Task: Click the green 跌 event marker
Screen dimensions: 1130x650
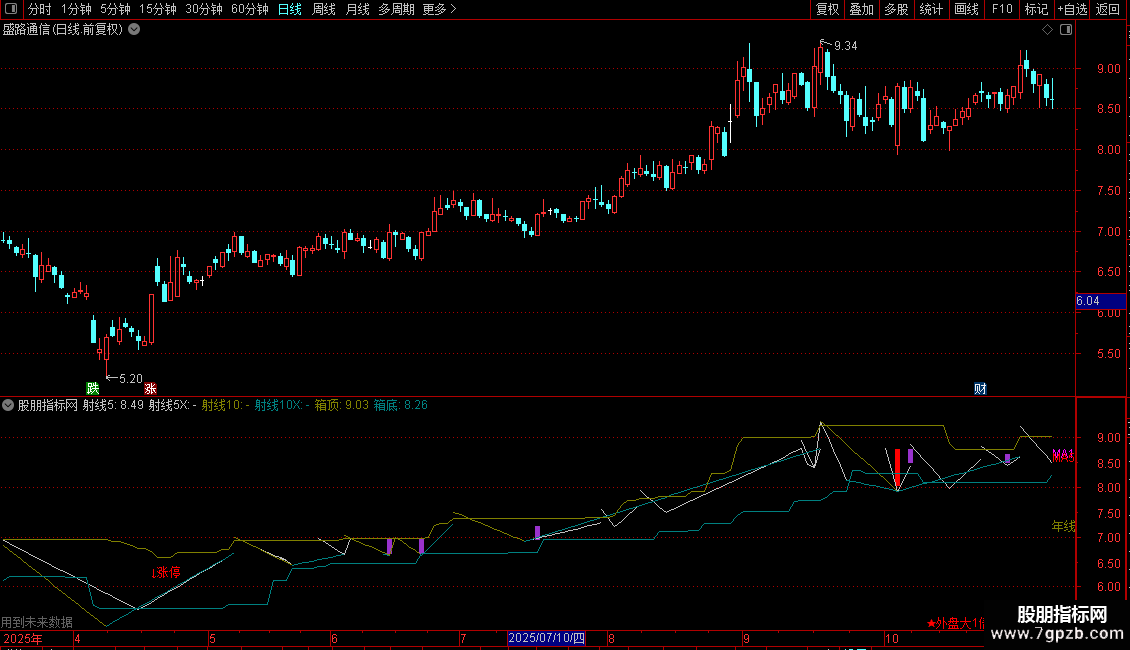Action: point(93,388)
